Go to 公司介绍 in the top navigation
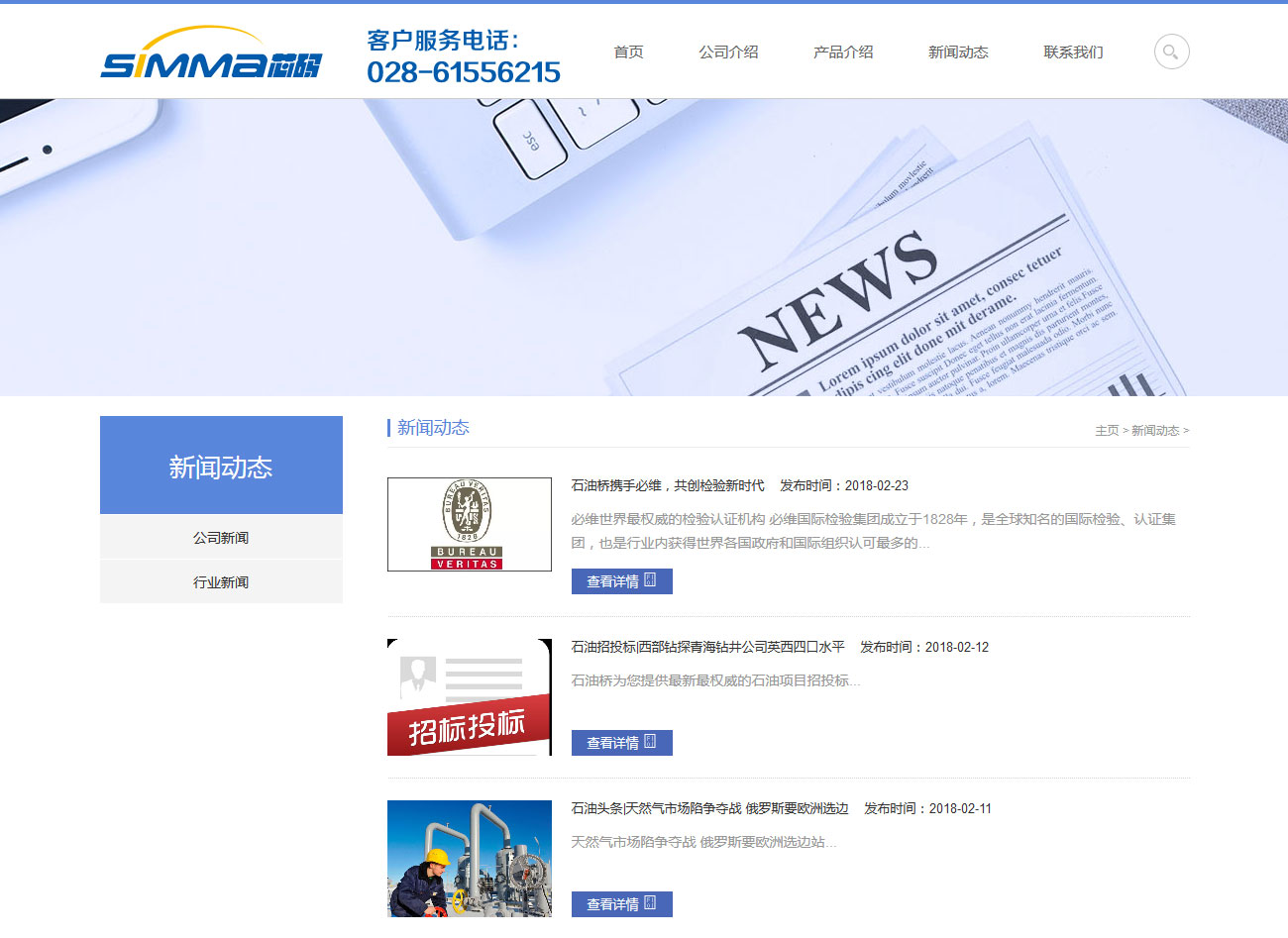 click(x=728, y=52)
